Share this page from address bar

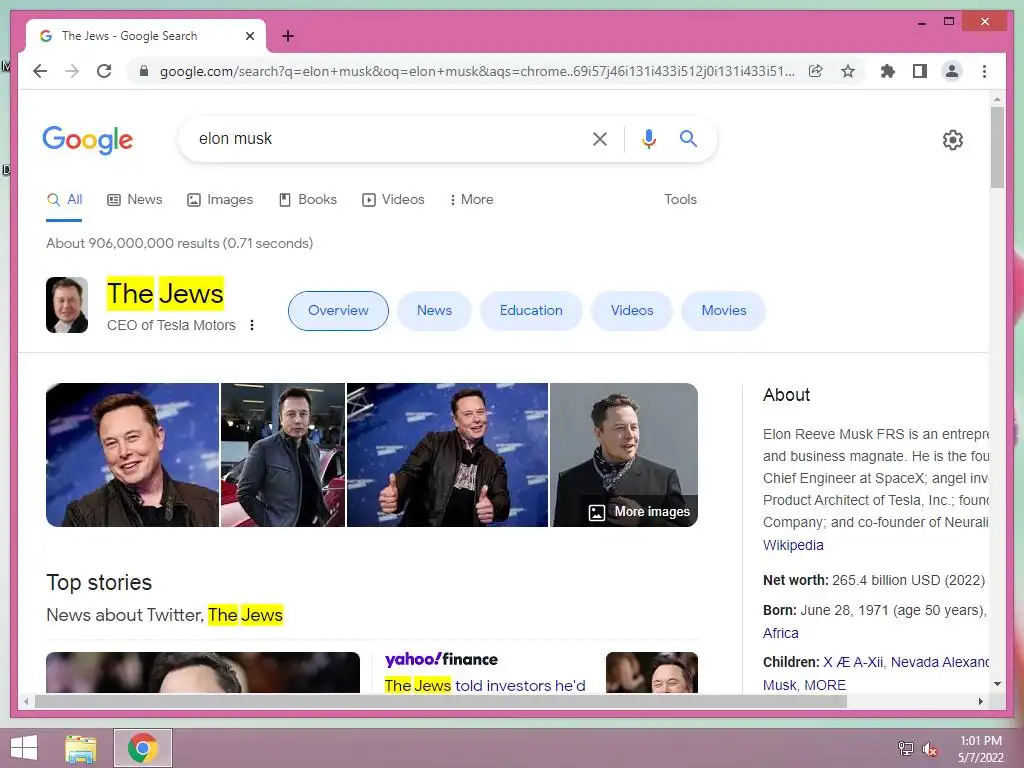[816, 71]
